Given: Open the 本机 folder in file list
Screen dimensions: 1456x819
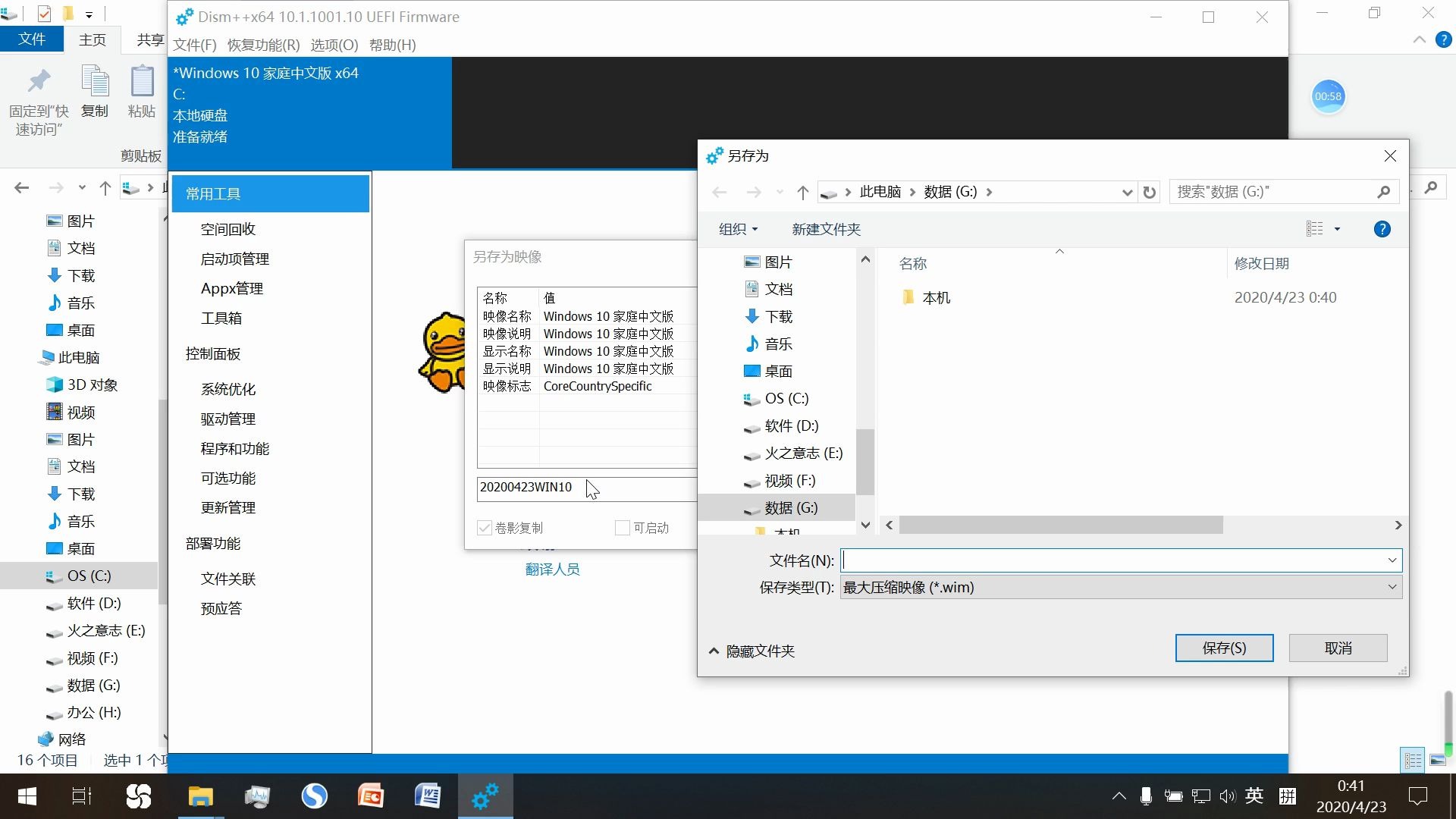Looking at the screenshot, I should [x=936, y=297].
